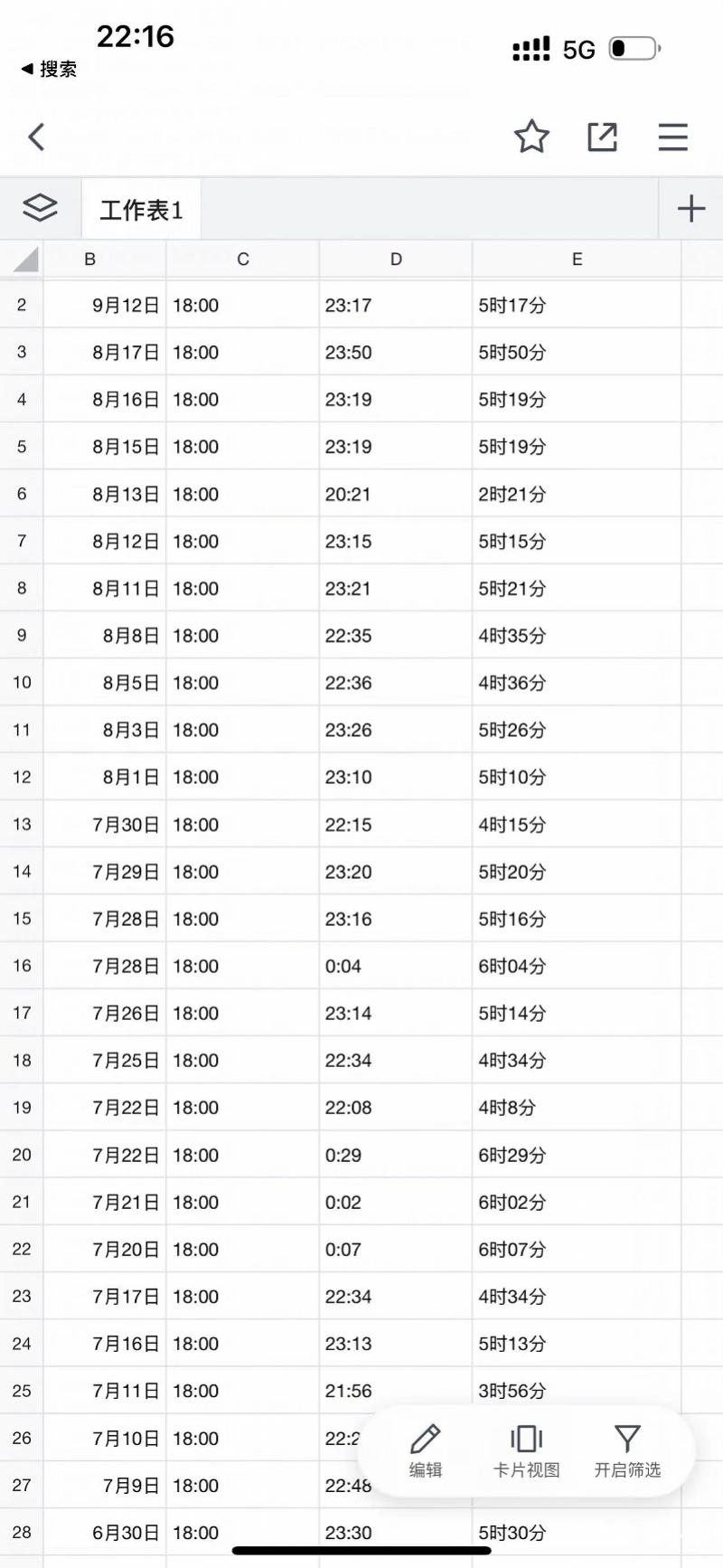The width and height of the screenshot is (723, 1568).
Task: Select column E header
Action: click(x=577, y=260)
